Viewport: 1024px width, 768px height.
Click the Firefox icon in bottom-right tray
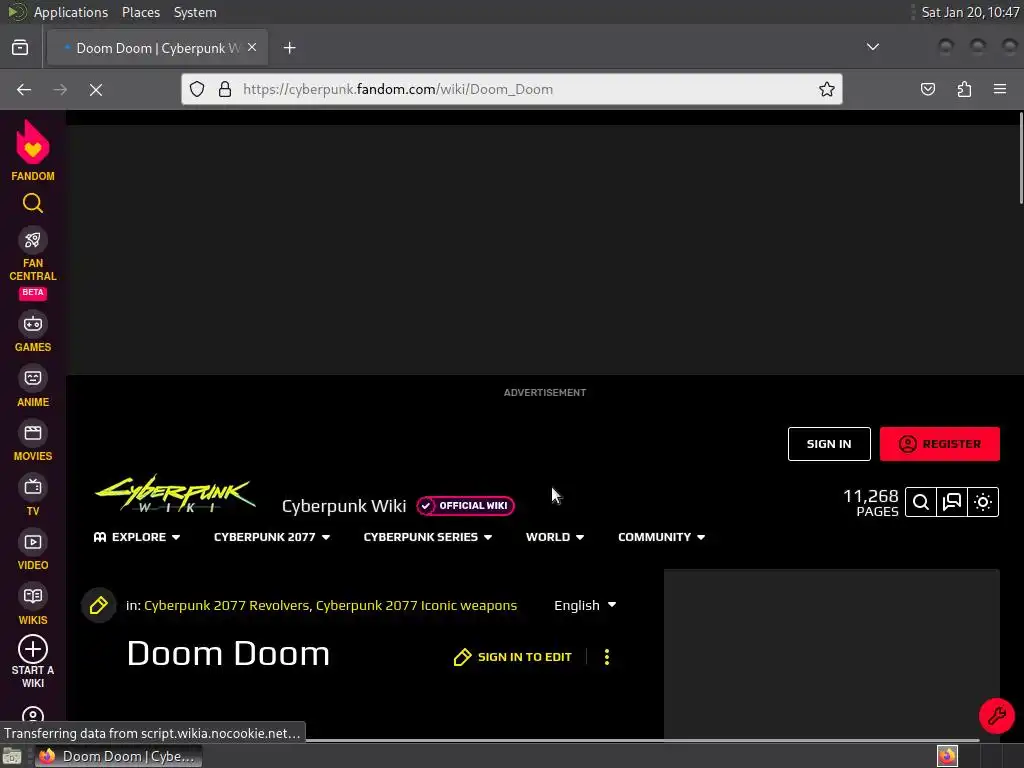pyautogui.click(x=947, y=756)
